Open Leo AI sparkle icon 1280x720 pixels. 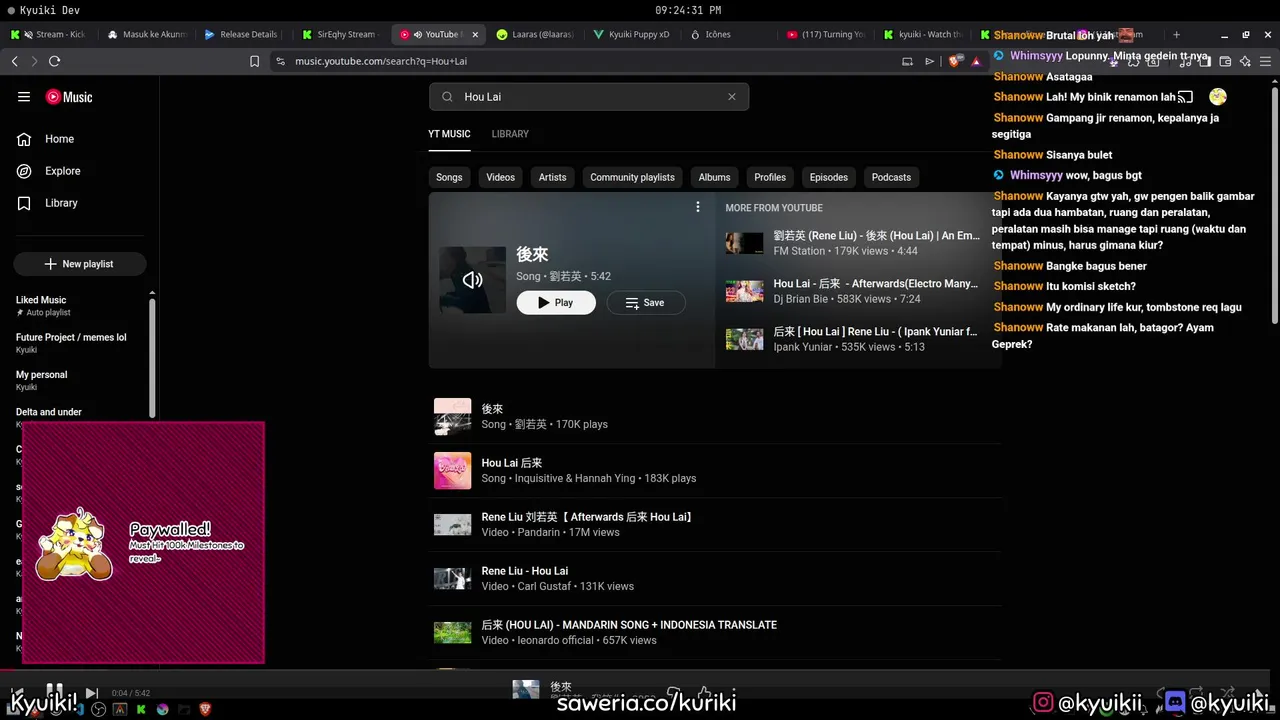1245,61
